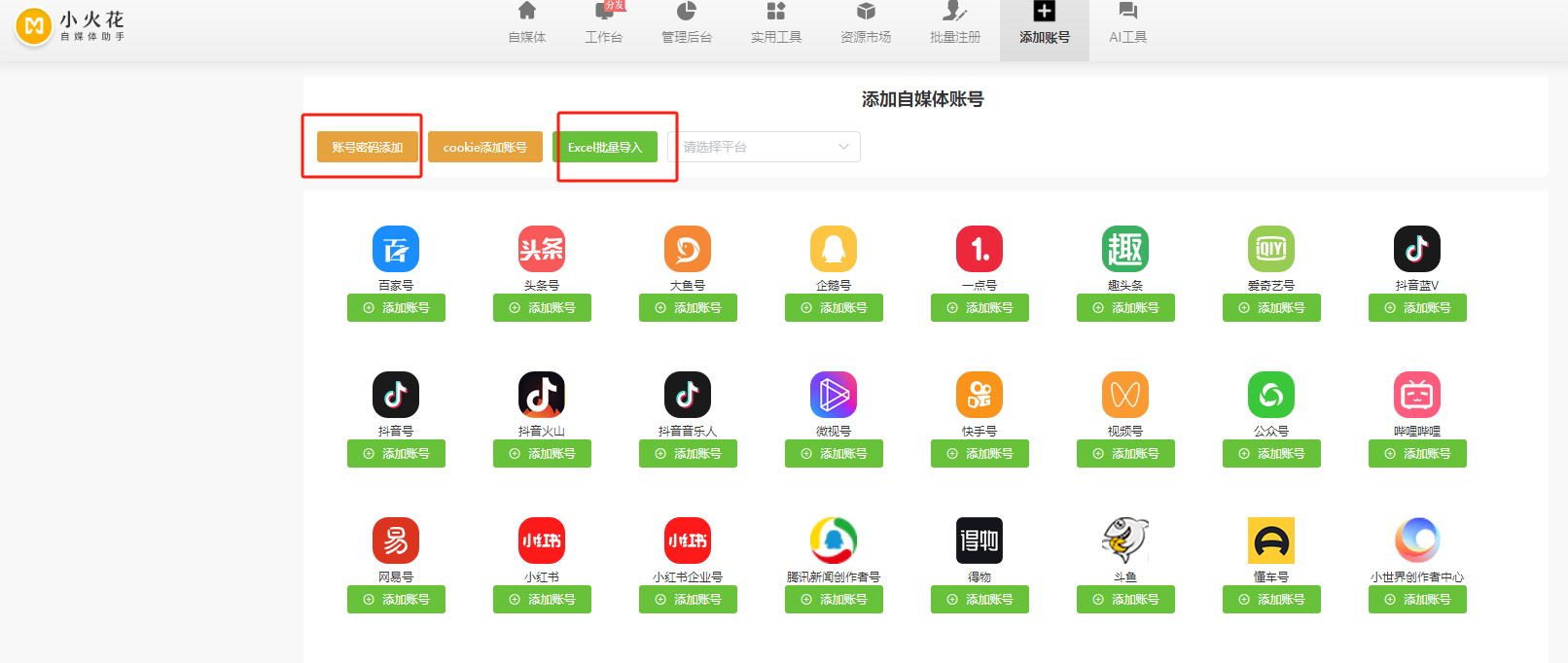Viewport: 1568px width, 663px height.
Task: Click the 头条号 platform icon
Action: 542,249
